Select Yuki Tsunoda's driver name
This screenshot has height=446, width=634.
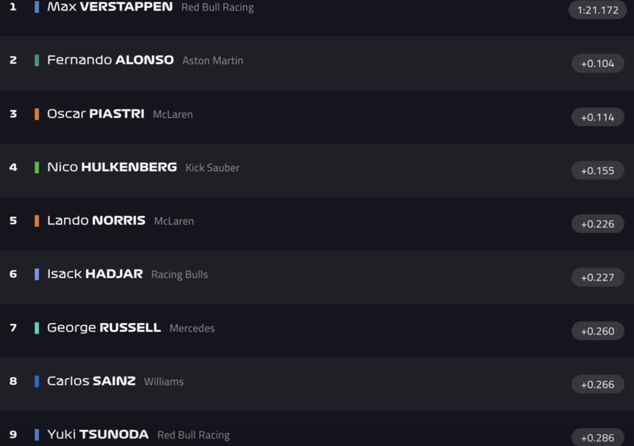[x=97, y=434]
